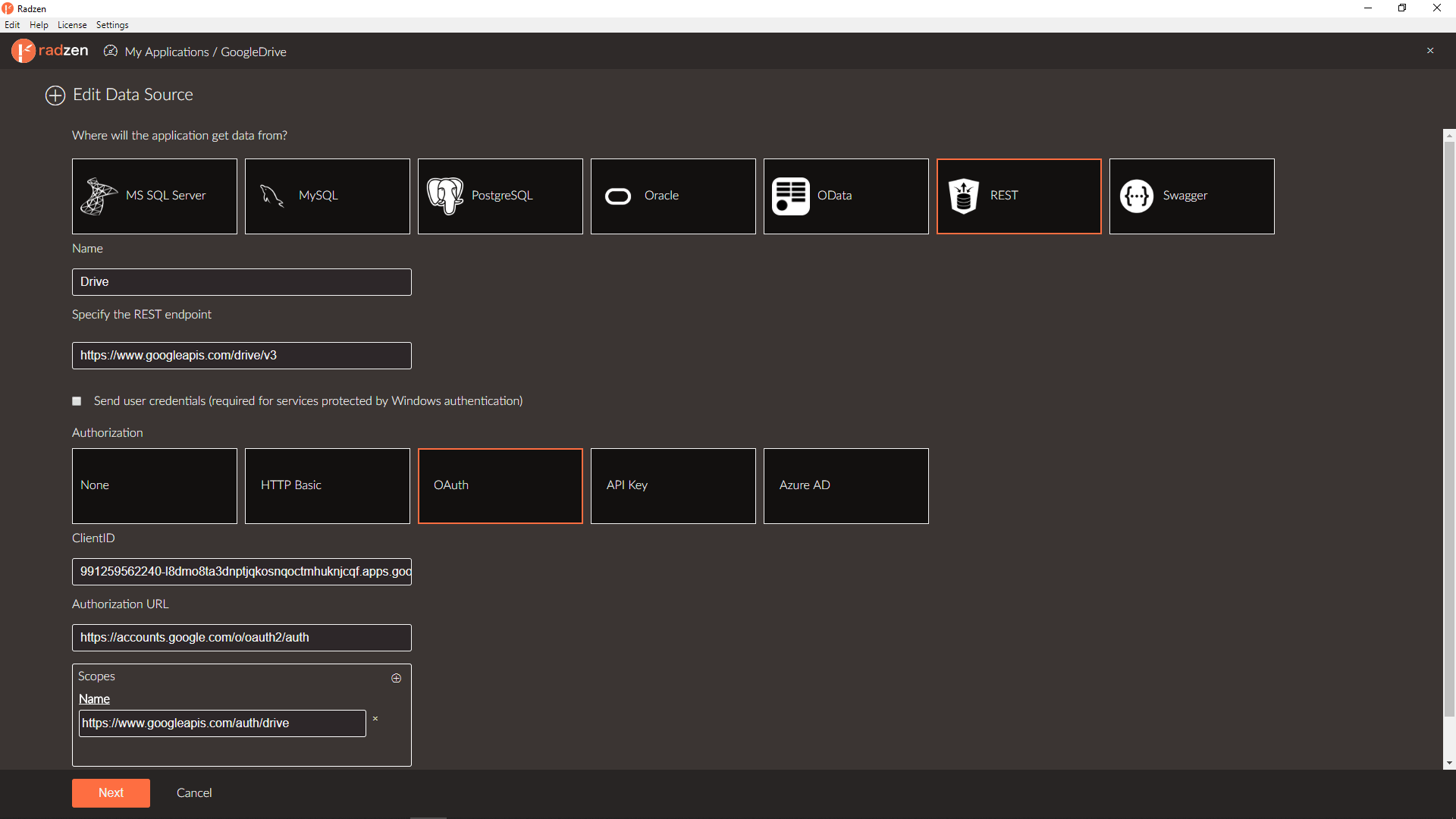Sort scopes by Name column header
The height and width of the screenshot is (819, 1456).
click(x=94, y=699)
